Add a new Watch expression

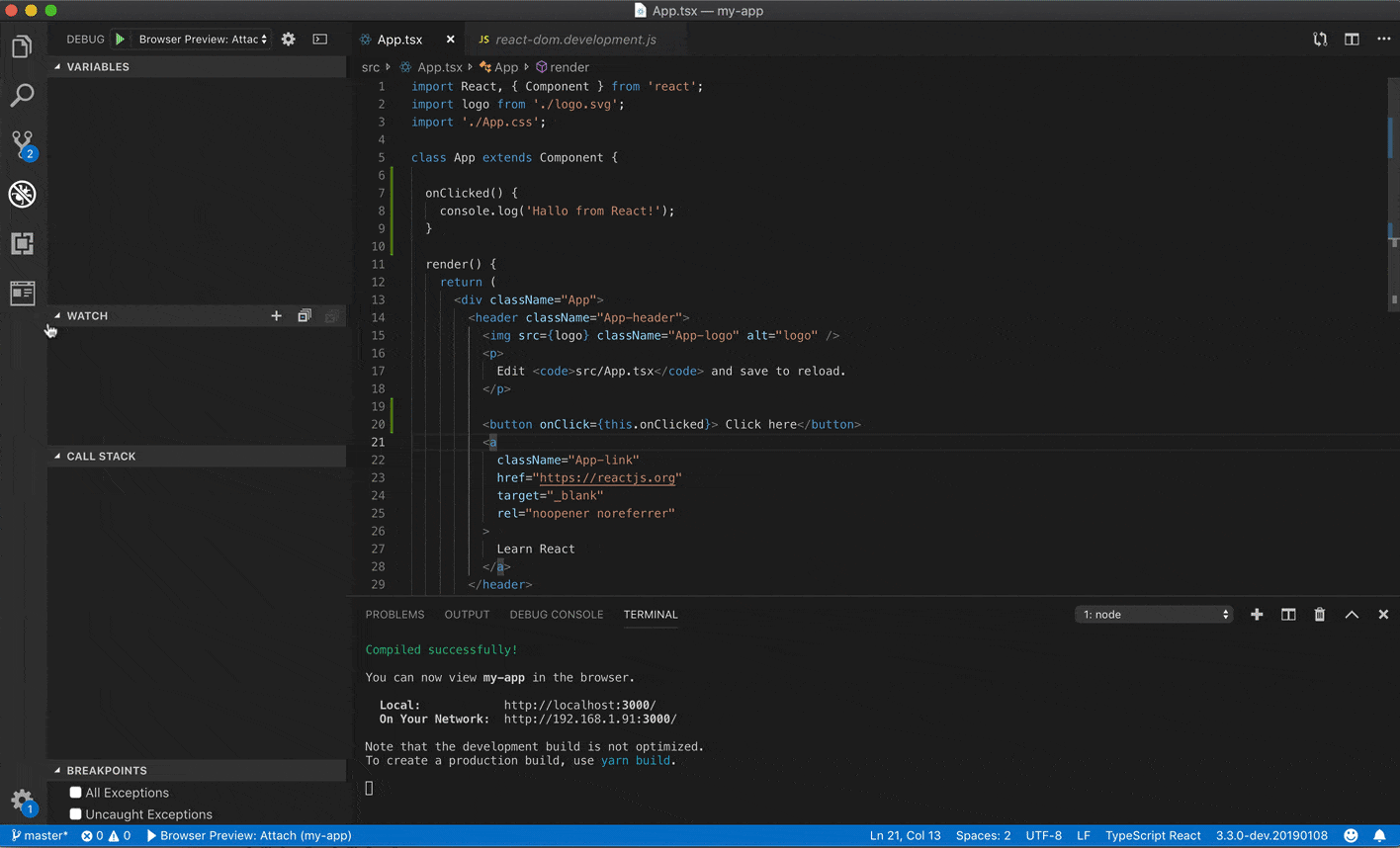(276, 315)
